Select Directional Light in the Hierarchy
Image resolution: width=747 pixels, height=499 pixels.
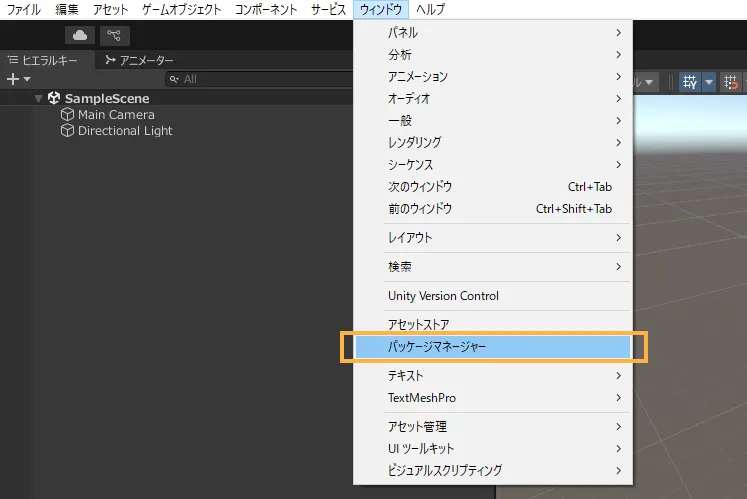125,131
